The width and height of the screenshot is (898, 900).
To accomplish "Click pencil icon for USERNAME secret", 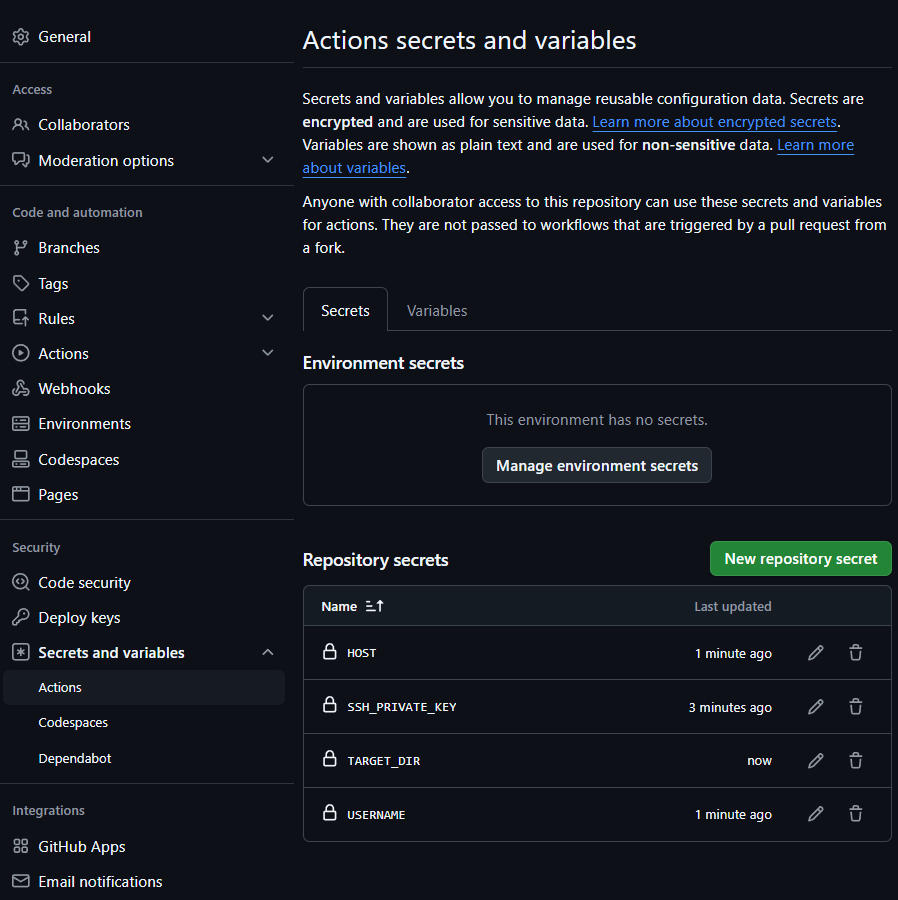I will pos(816,815).
